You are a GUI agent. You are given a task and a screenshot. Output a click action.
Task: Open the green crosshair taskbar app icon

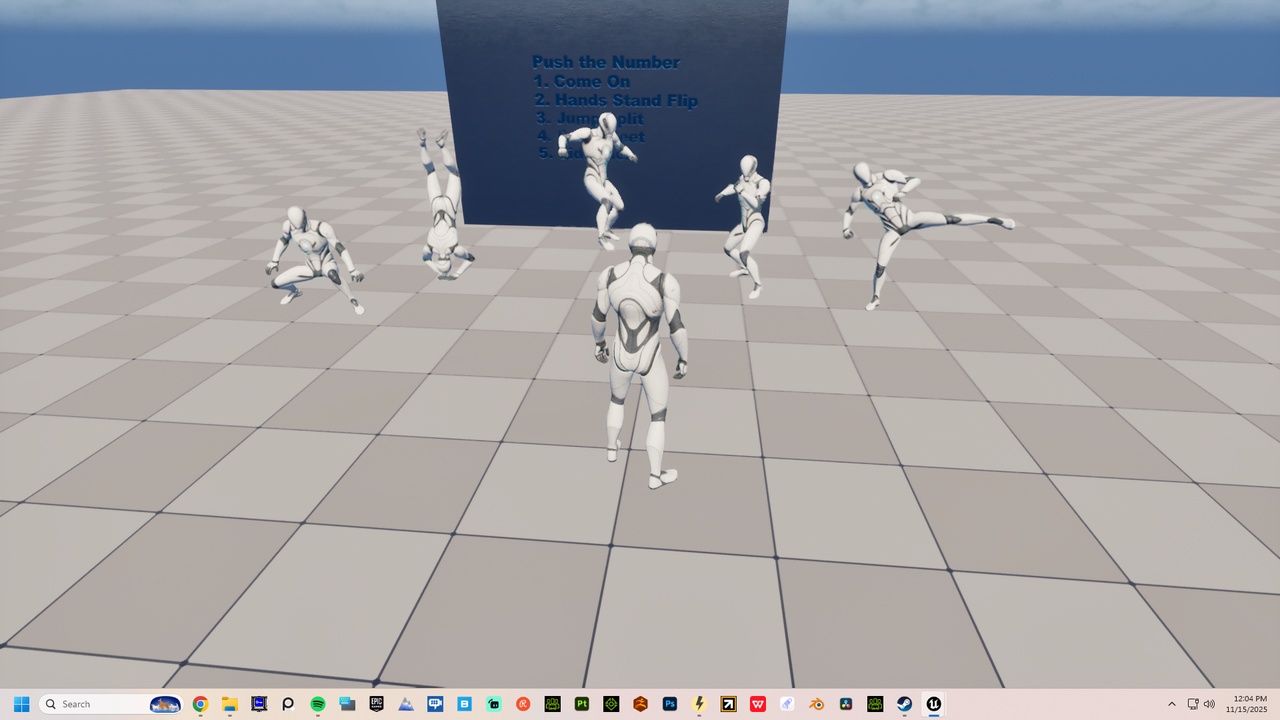pyautogui.click(x=611, y=704)
